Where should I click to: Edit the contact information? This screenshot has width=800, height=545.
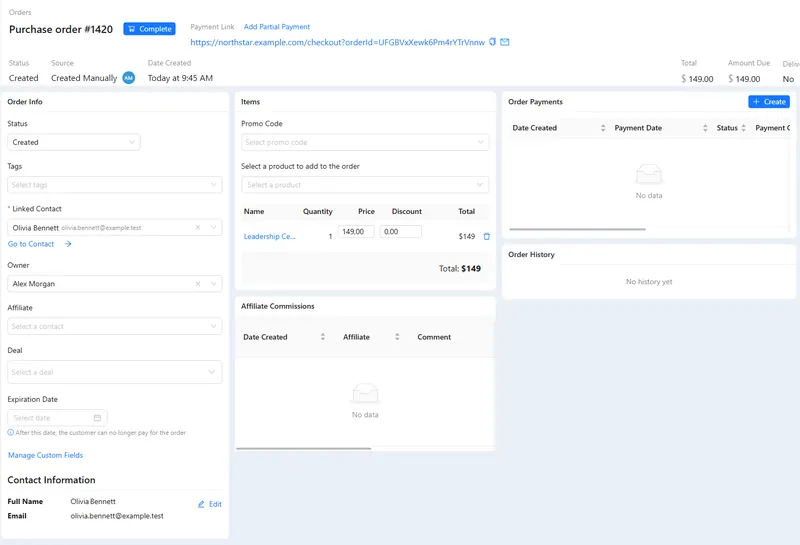click(x=210, y=504)
